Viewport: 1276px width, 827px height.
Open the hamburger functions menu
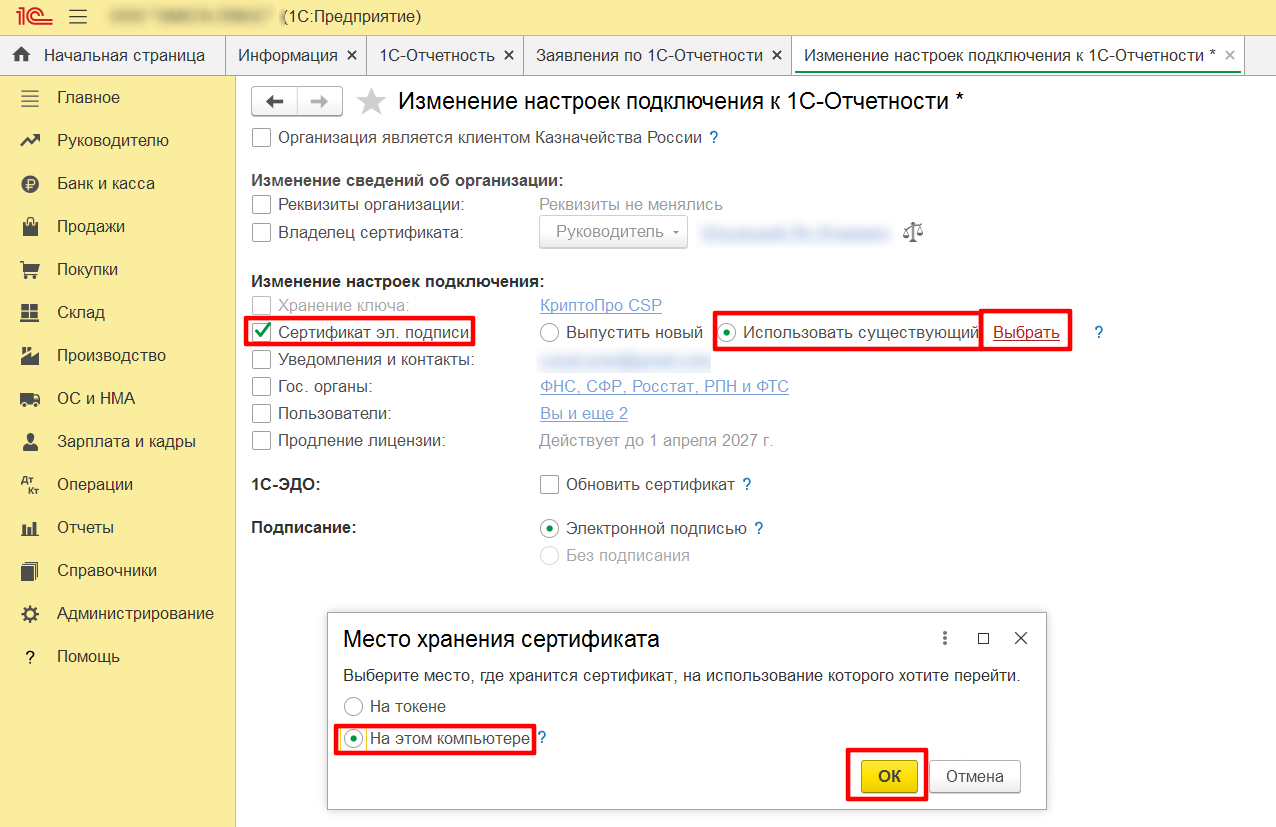coord(78,17)
